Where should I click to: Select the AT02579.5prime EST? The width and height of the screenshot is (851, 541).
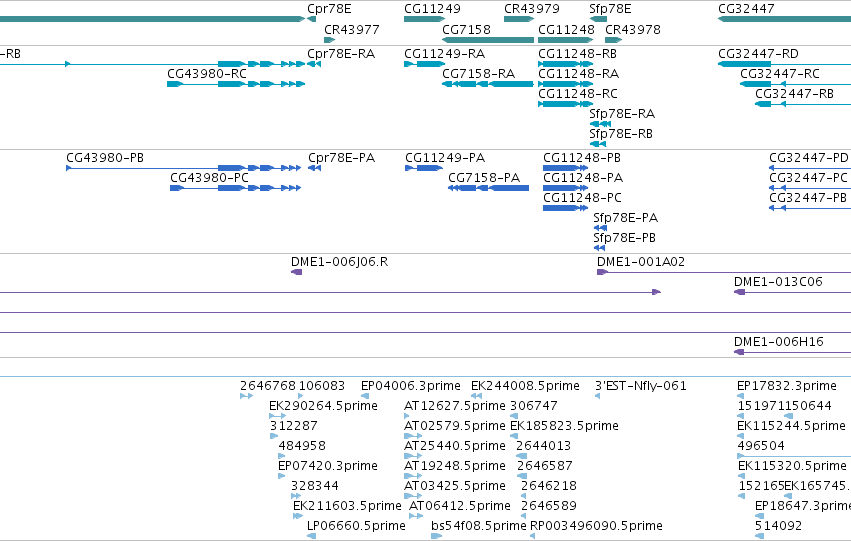(413, 436)
